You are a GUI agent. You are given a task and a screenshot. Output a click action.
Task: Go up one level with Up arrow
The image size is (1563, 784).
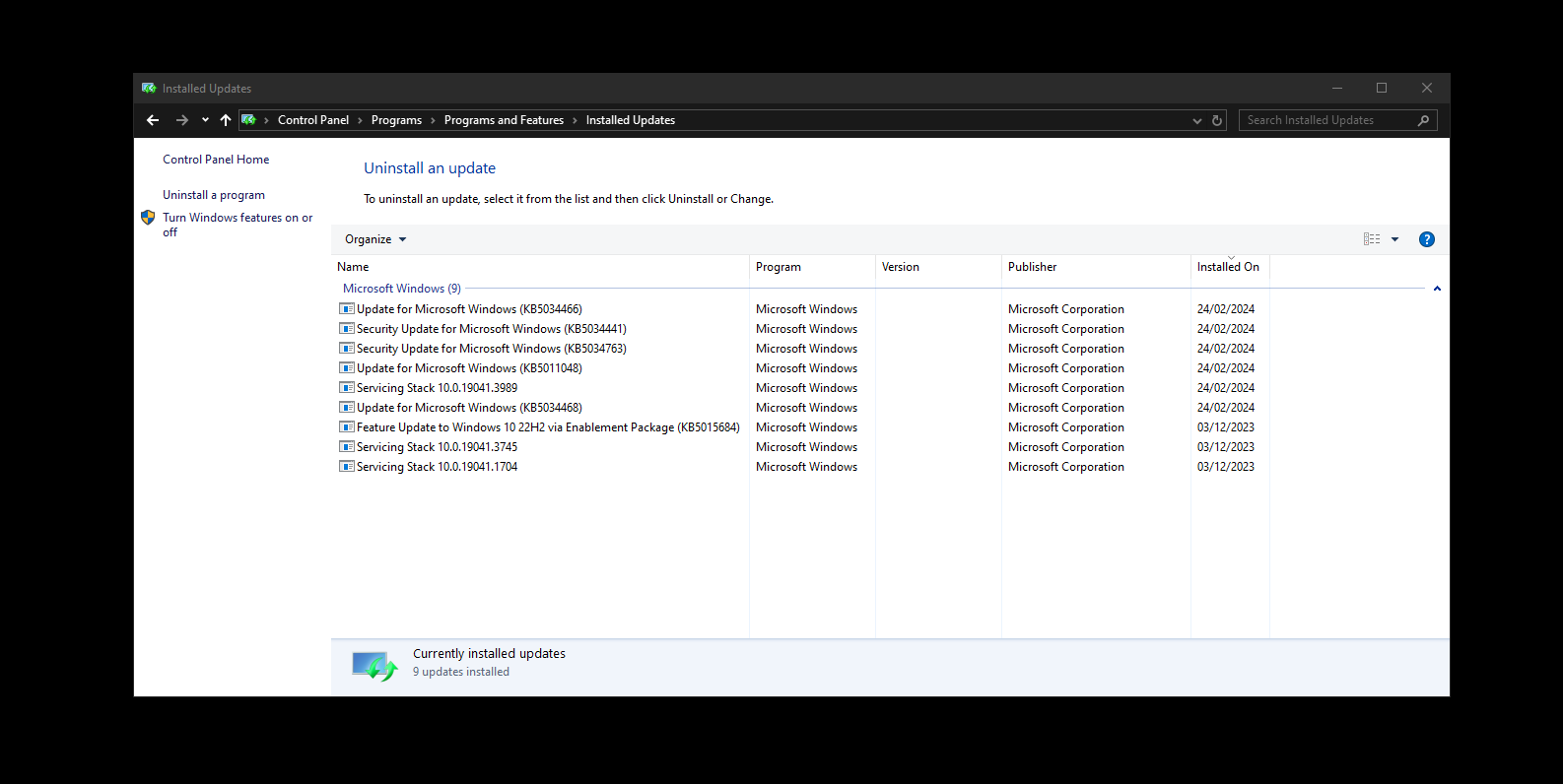point(226,120)
